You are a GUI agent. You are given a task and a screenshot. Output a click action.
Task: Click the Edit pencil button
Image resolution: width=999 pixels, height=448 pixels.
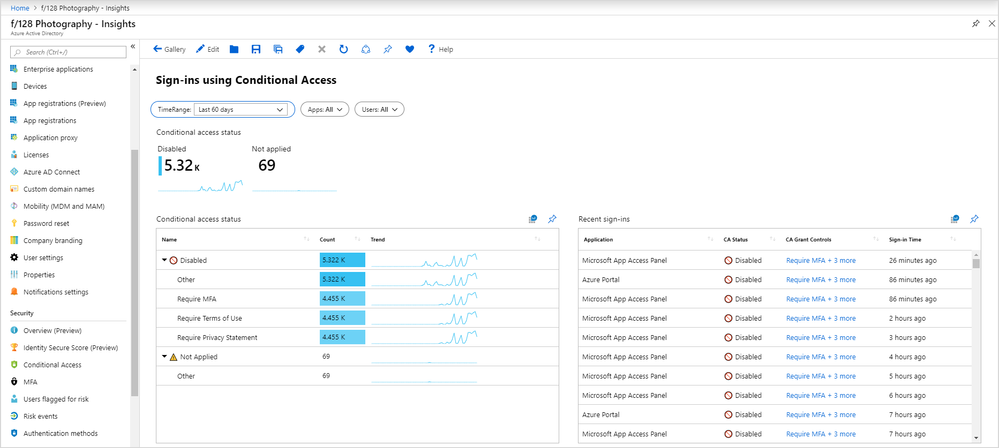pyautogui.click(x=207, y=49)
